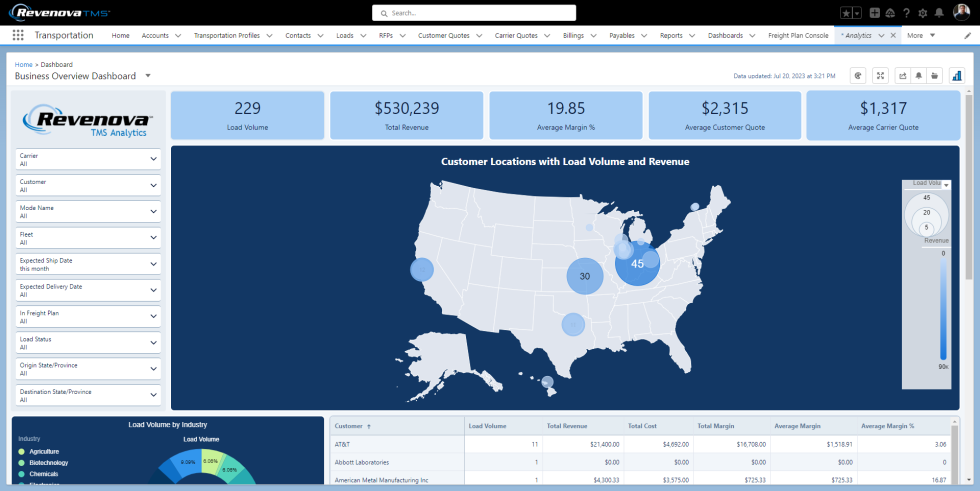
Task: Click the Home breadcrumb link
Action: [x=23, y=64]
